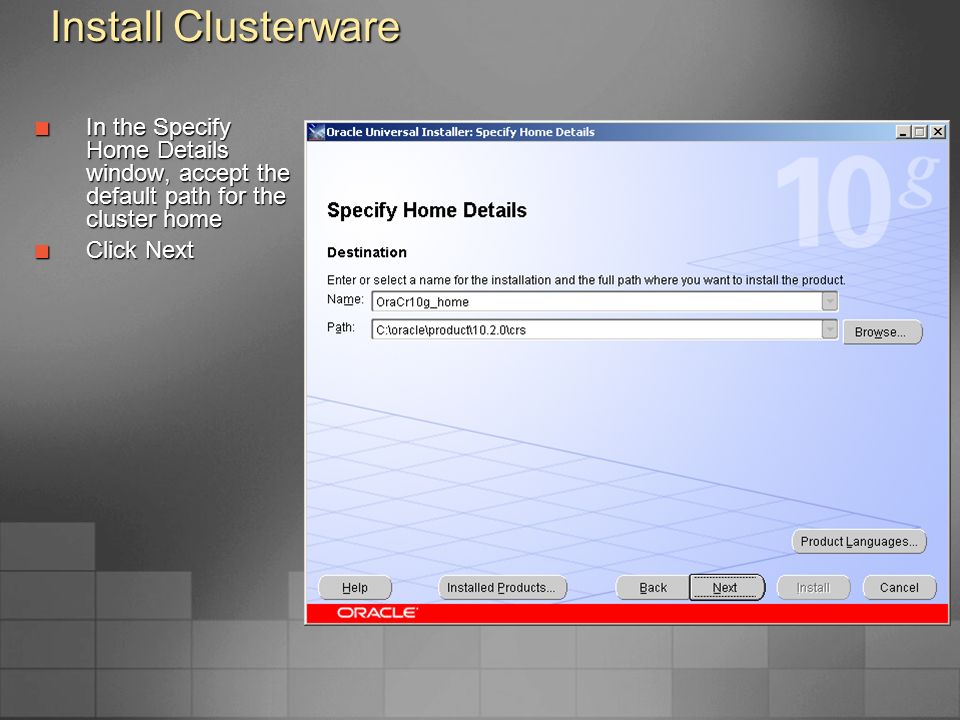The height and width of the screenshot is (720, 960).
Task: Click the 'Specify Home Details' heading
Action: pos(427,210)
